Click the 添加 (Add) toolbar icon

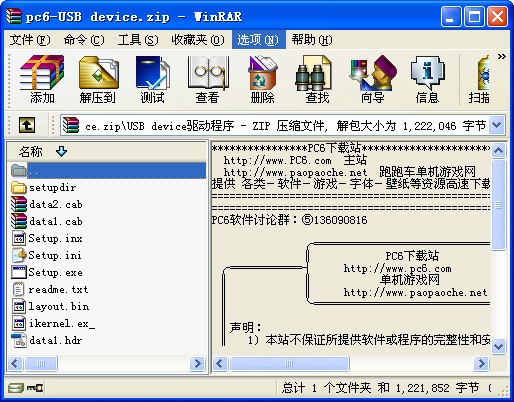click(42, 80)
